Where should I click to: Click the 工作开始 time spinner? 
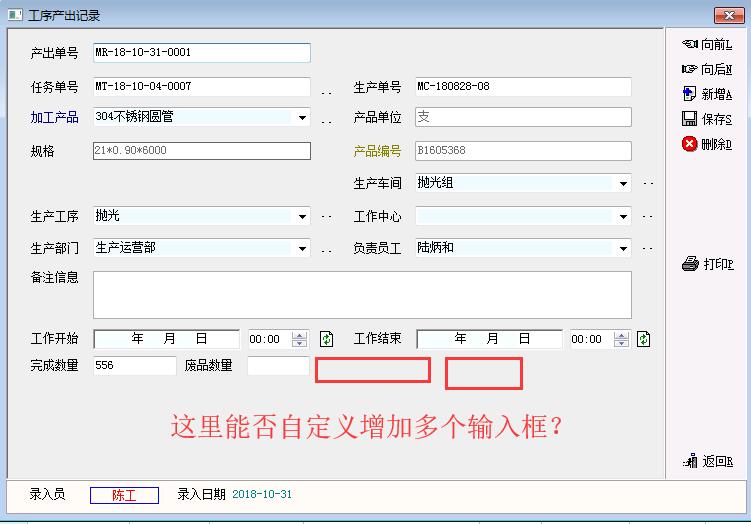[299, 339]
